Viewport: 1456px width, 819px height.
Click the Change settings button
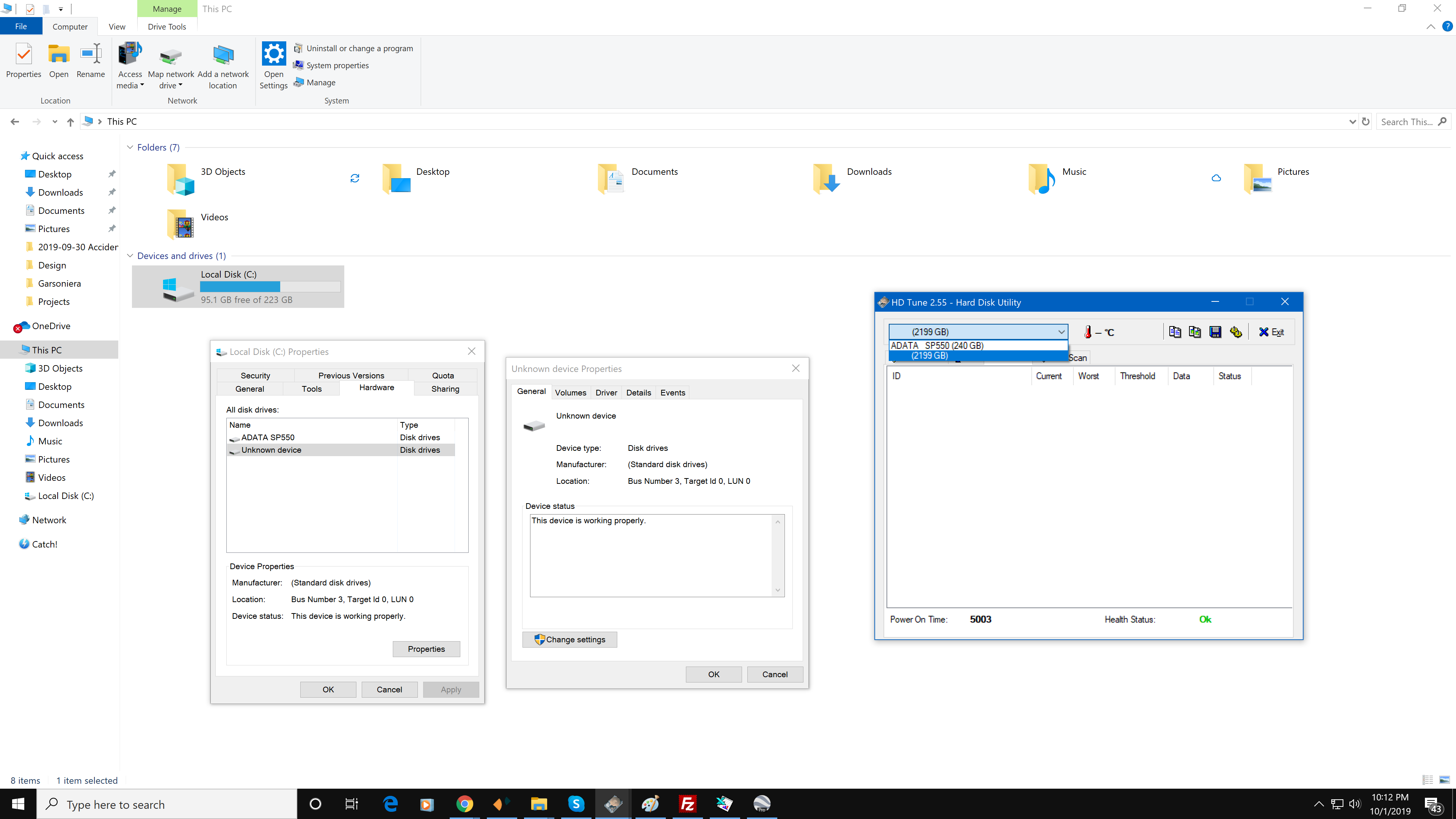[x=570, y=640]
